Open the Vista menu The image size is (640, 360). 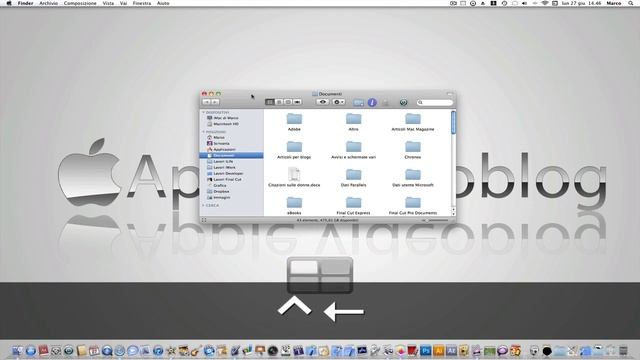pyautogui.click(x=108, y=3)
